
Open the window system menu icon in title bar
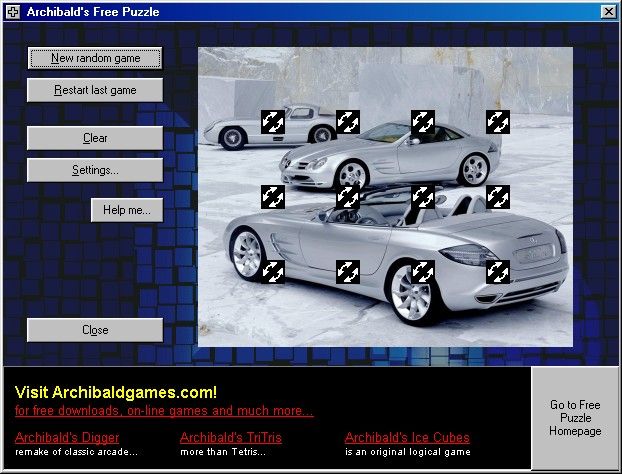click(11, 11)
